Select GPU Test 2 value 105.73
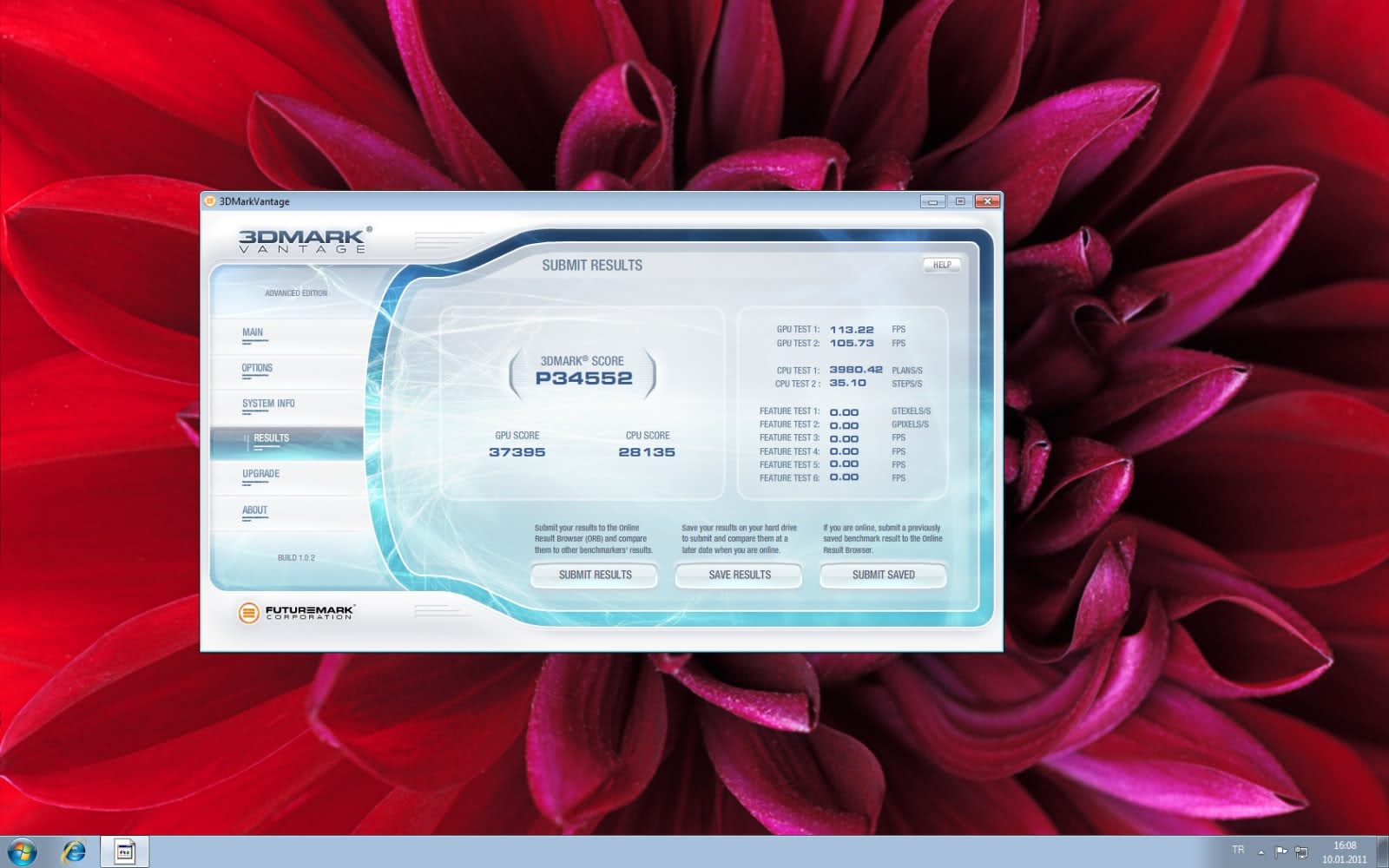This screenshot has width=1389, height=868. [852, 343]
